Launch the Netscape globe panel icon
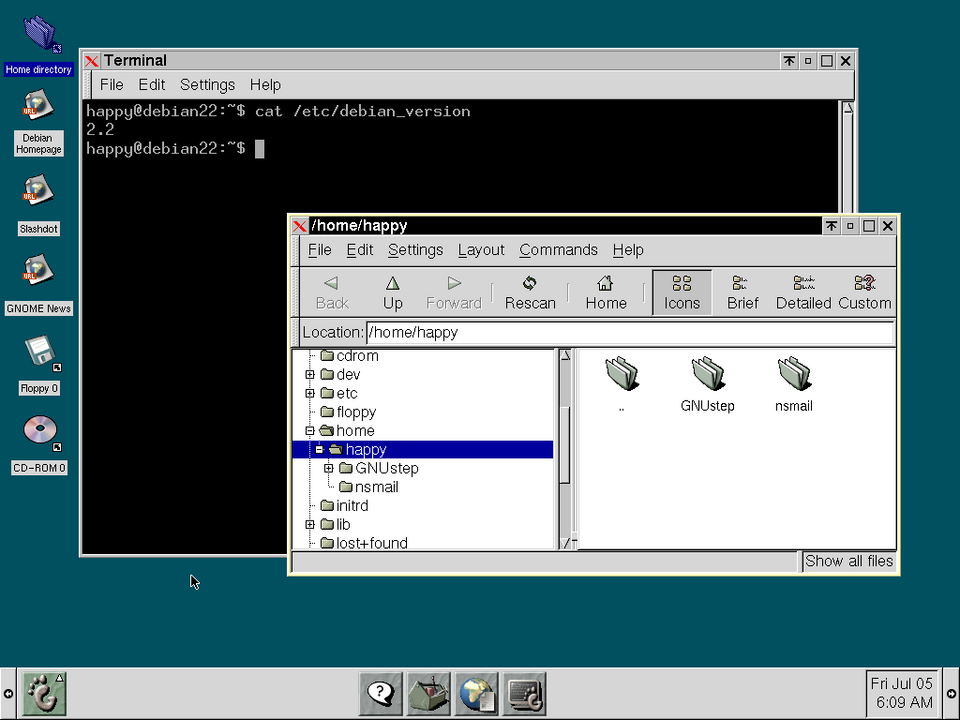This screenshot has height=720, width=960. tap(476, 693)
